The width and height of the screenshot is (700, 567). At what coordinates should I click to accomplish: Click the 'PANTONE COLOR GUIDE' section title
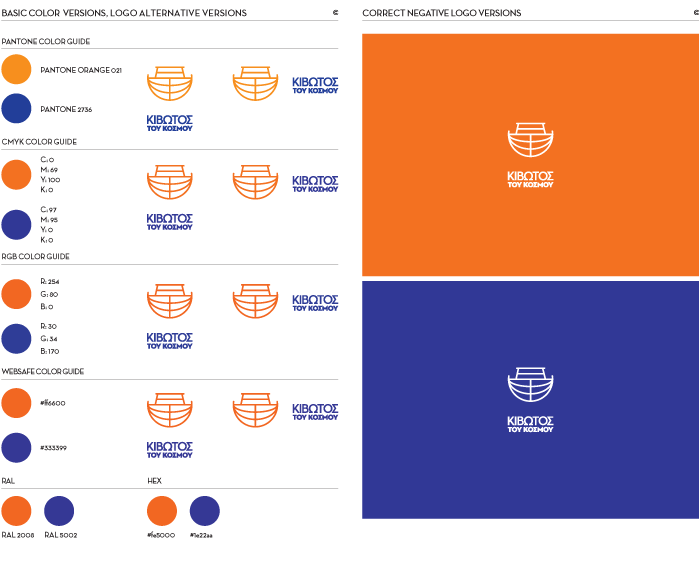coord(46,42)
